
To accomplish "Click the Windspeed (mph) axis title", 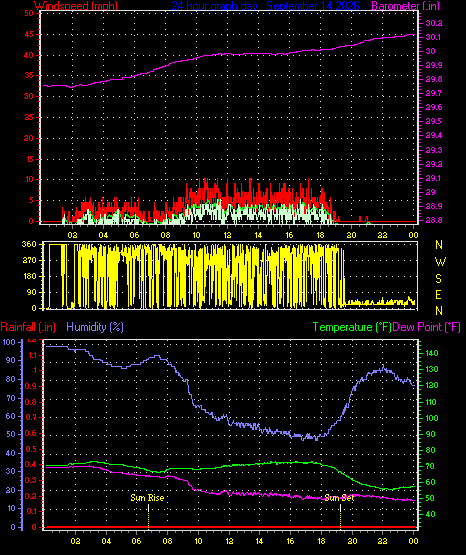I will point(76,5).
